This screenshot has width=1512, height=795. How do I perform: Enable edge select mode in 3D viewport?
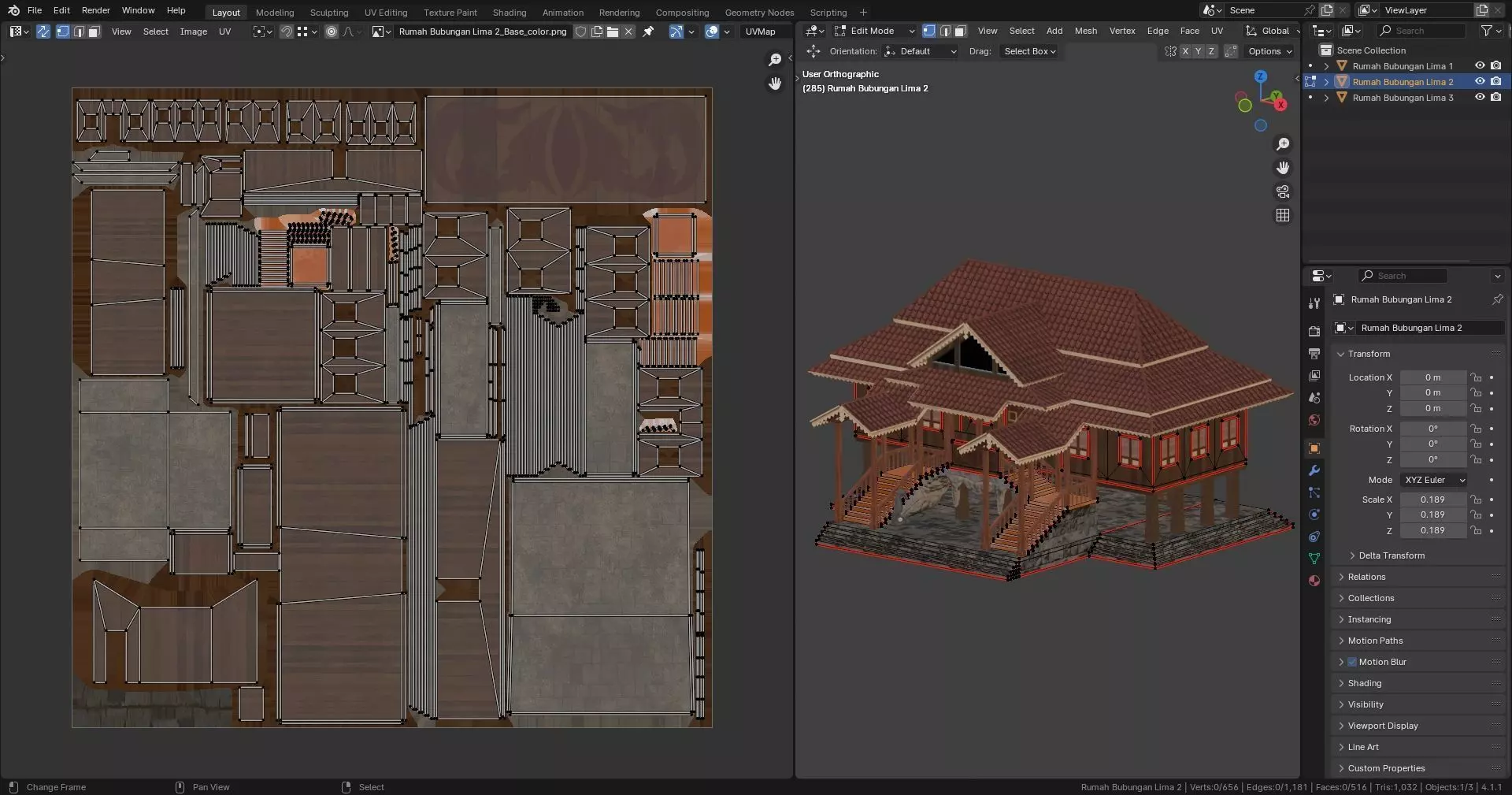(945, 31)
